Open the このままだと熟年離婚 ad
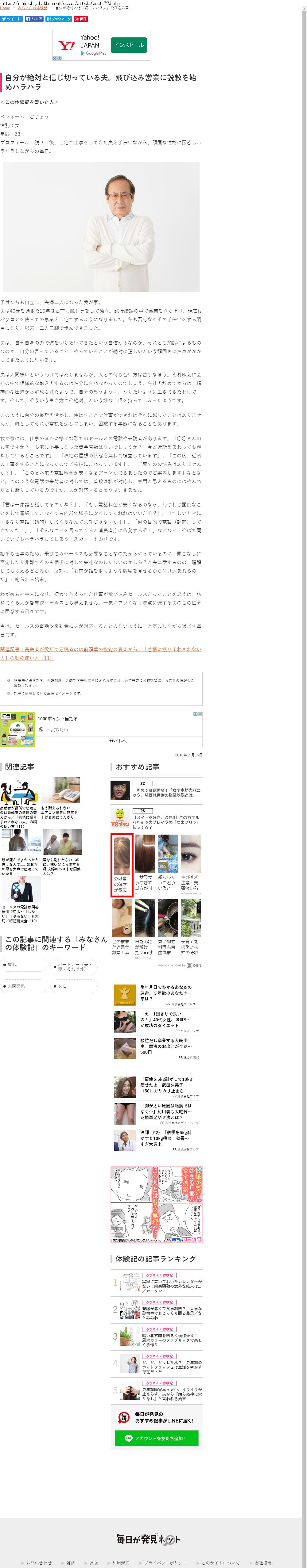This screenshot has width=307, height=1568. click(121, 928)
